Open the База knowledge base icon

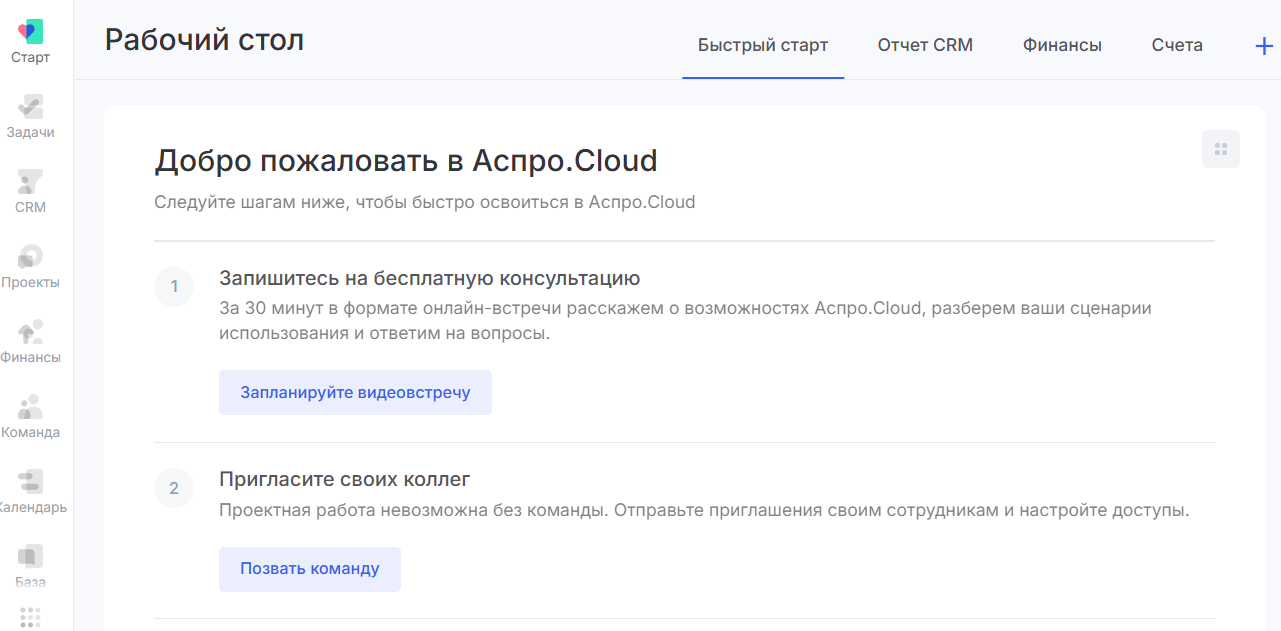tap(31, 562)
